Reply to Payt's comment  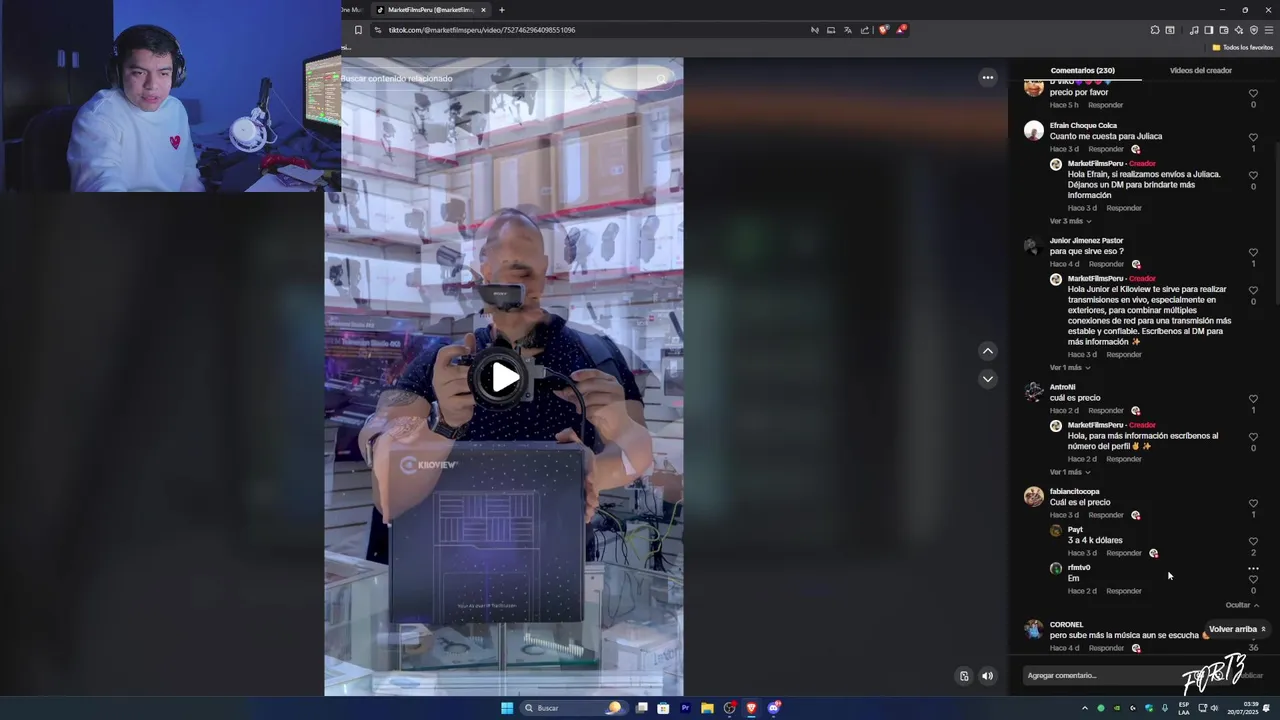[1123, 553]
